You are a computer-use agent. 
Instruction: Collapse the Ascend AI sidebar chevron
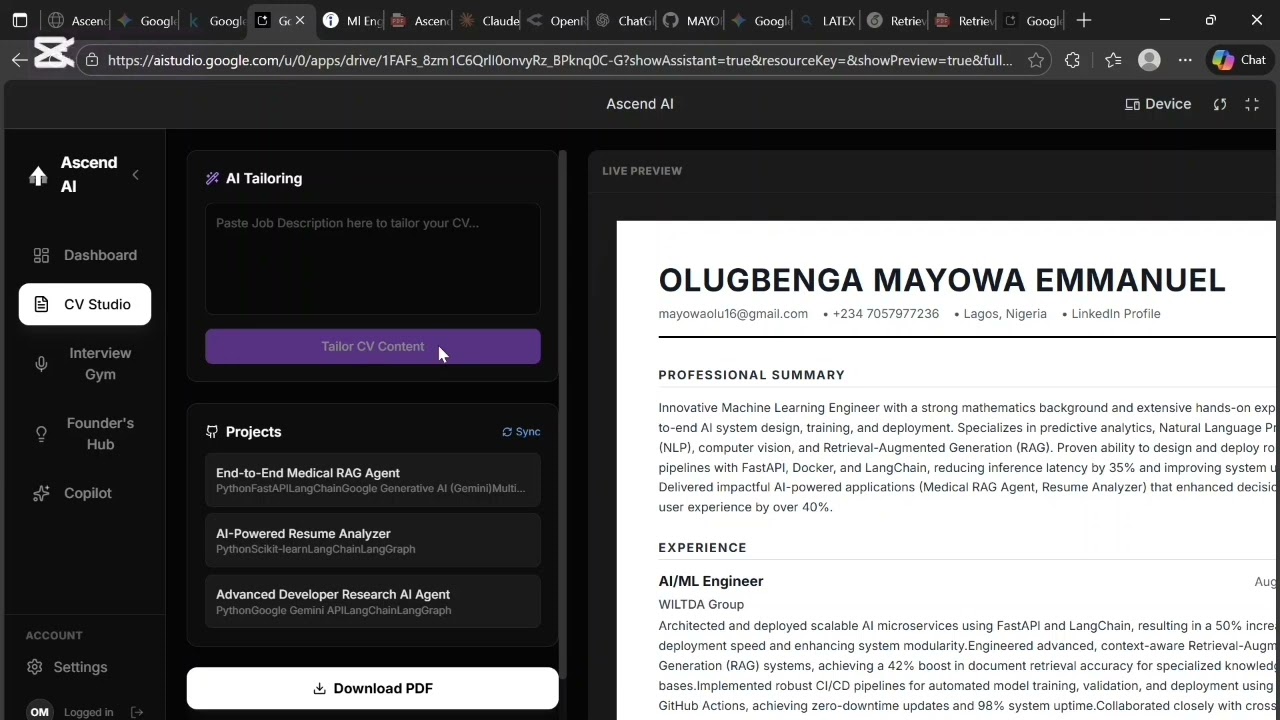(x=135, y=175)
